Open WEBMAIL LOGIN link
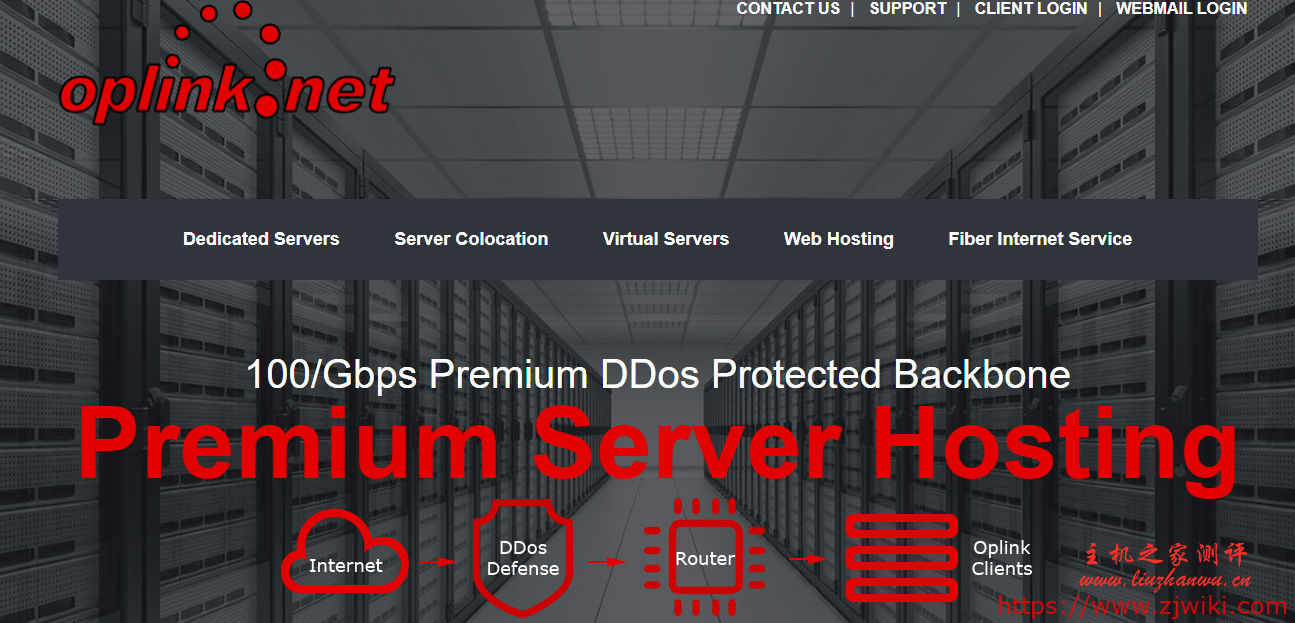 coord(1181,9)
